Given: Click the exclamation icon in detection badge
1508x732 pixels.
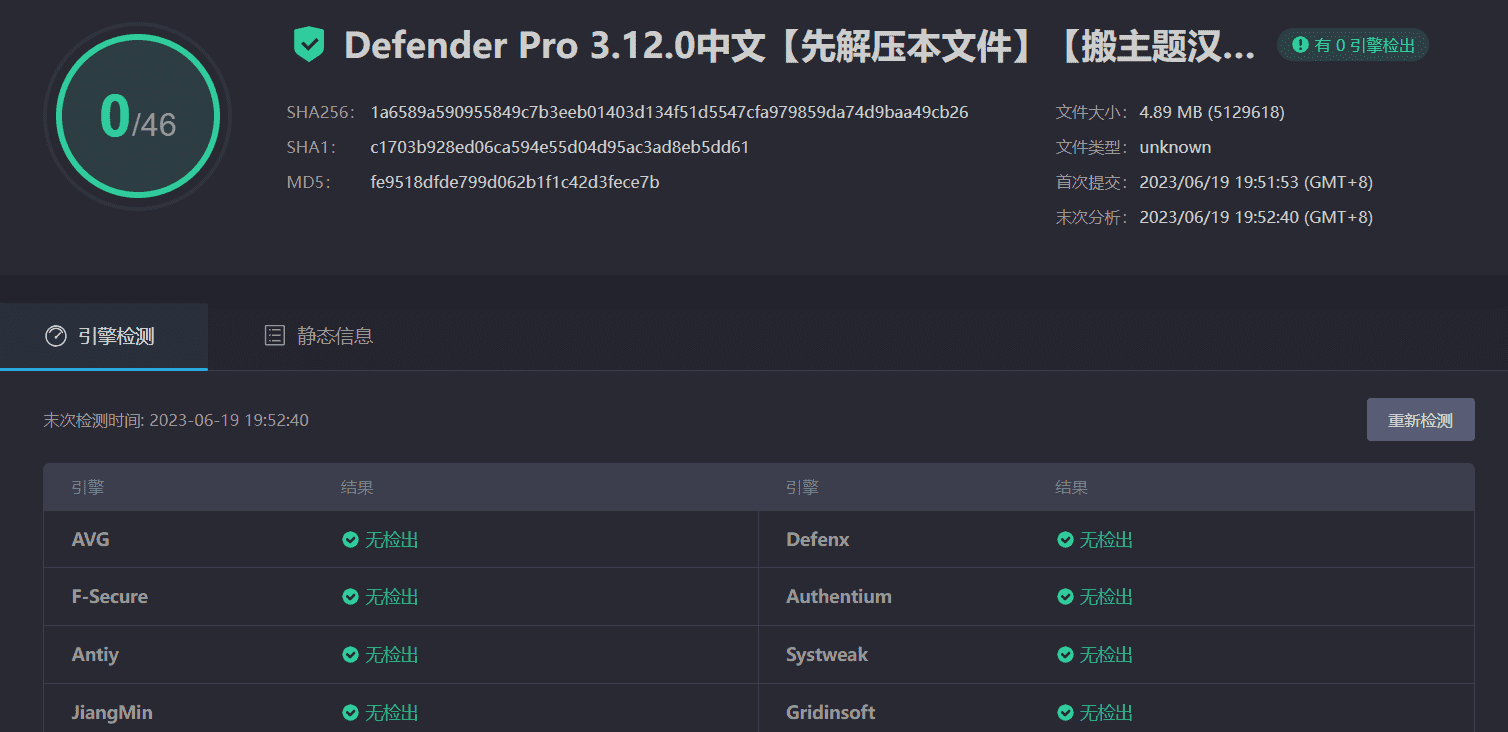Looking at the screenshot, I should click(x=1300, y=45).
